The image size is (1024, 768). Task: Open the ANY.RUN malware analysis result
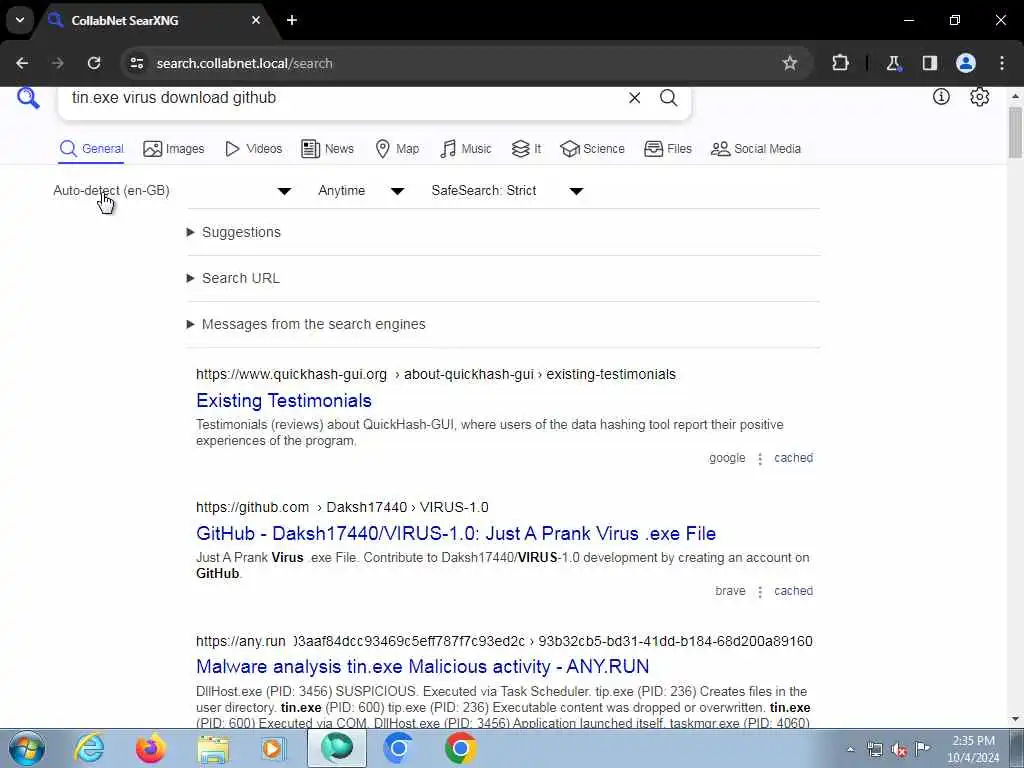(x=423, y=667)
